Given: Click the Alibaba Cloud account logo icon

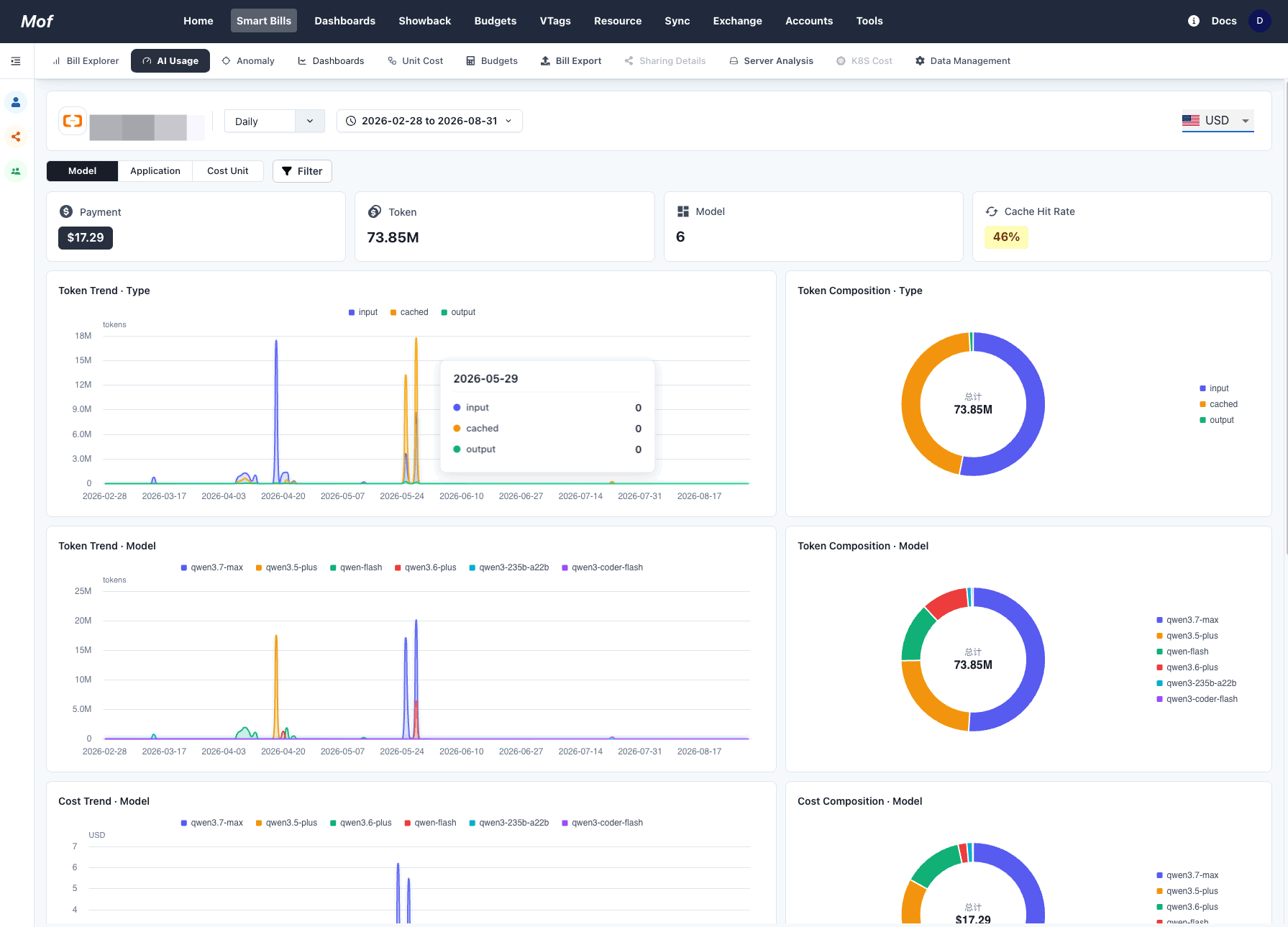Looking at the screenshot, I should [73, 121].
